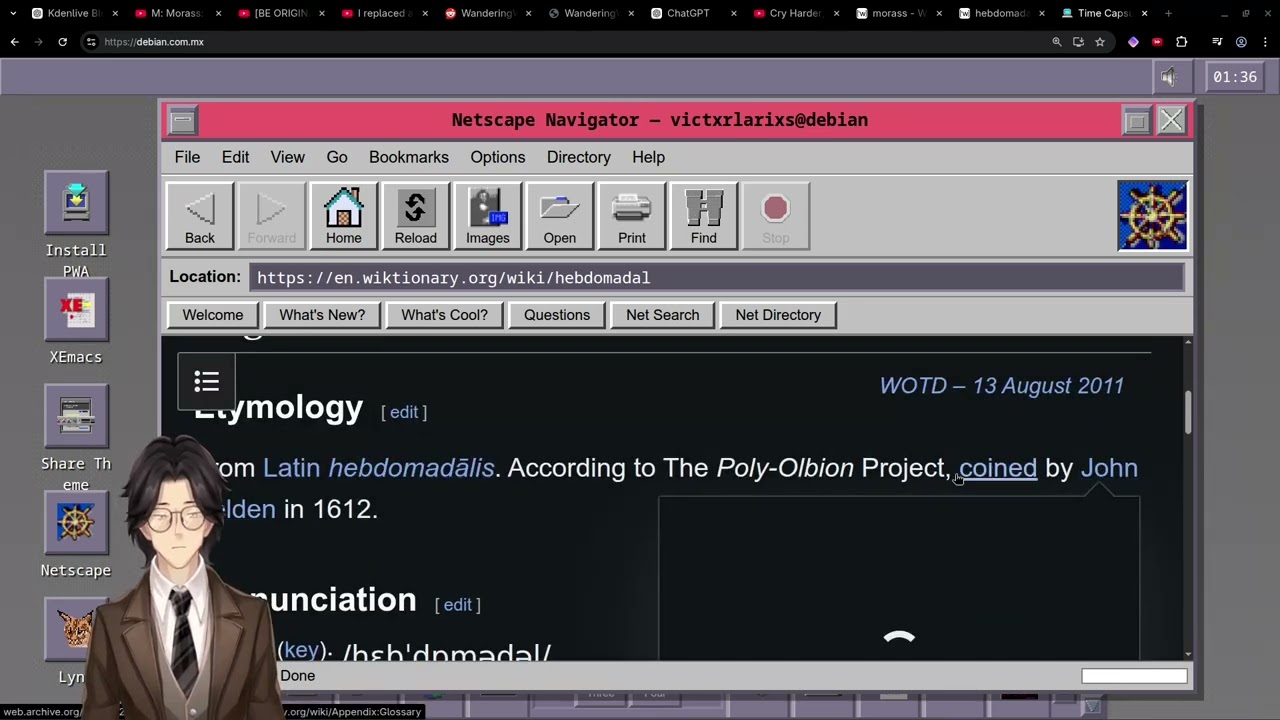The width and height of the screenshot is (1280, 720).
Task: Click the Stop sign toolbar button
Action: click(775, 215)
